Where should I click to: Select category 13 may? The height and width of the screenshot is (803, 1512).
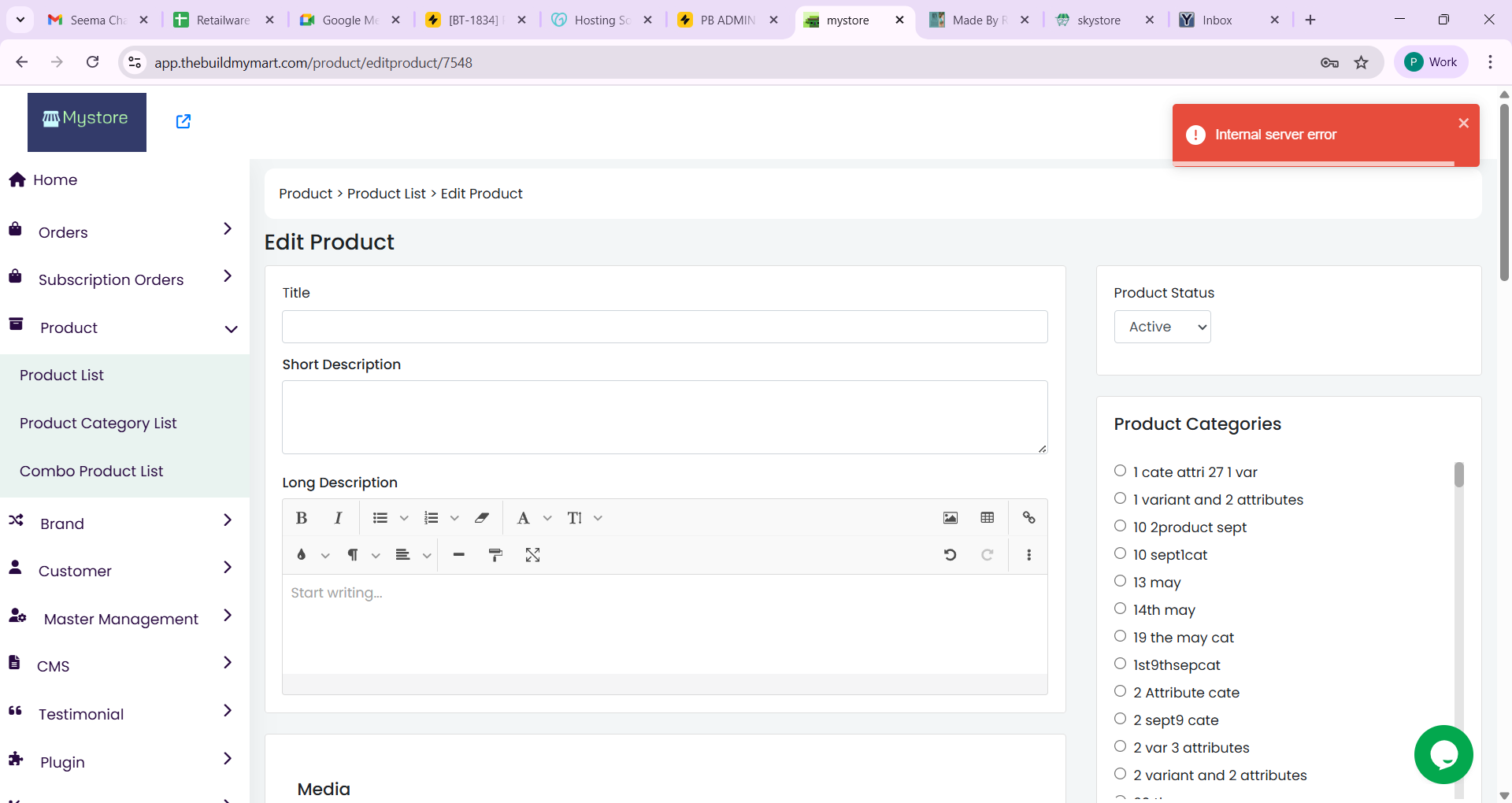click(1120, 581)
